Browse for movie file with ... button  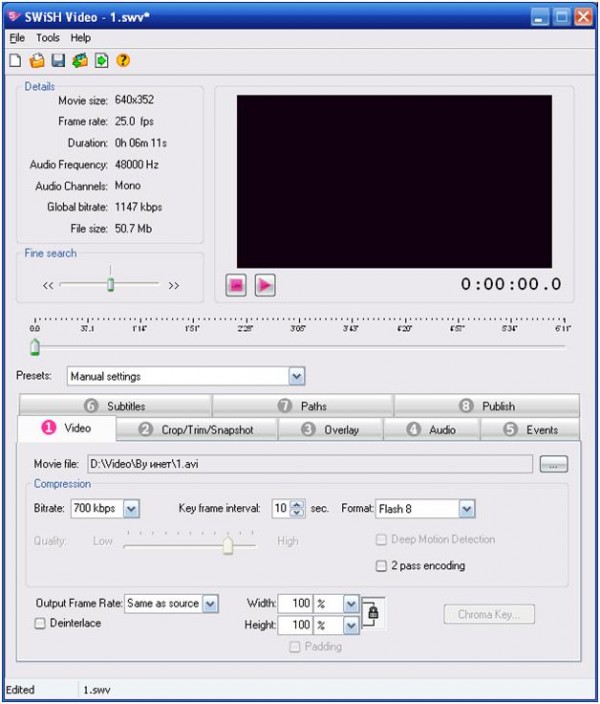tap(553, 464)
